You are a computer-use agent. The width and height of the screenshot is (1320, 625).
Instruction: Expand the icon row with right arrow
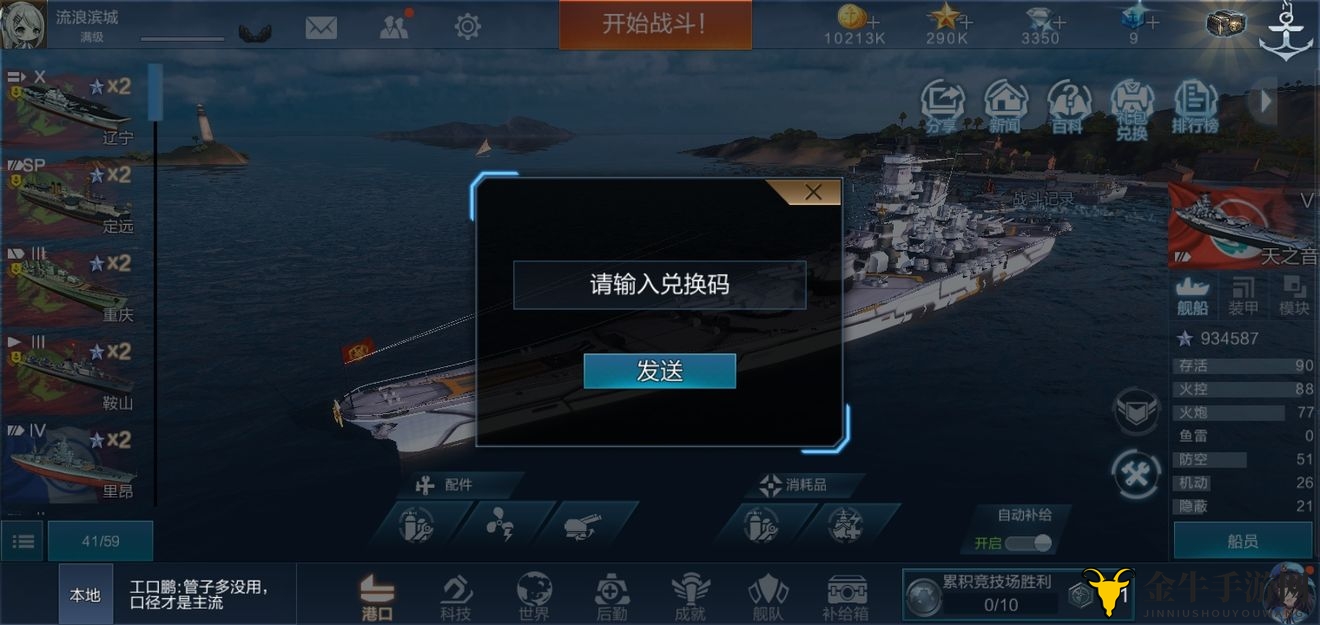tap(1266, 101)
